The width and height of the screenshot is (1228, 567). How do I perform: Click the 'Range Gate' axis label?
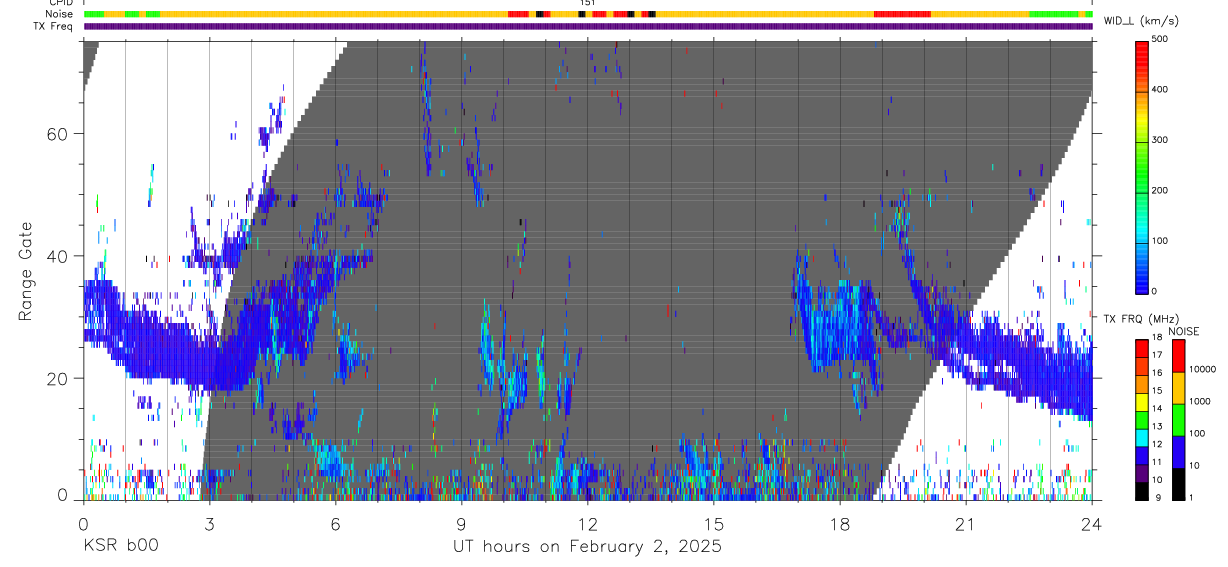[25, 271]
